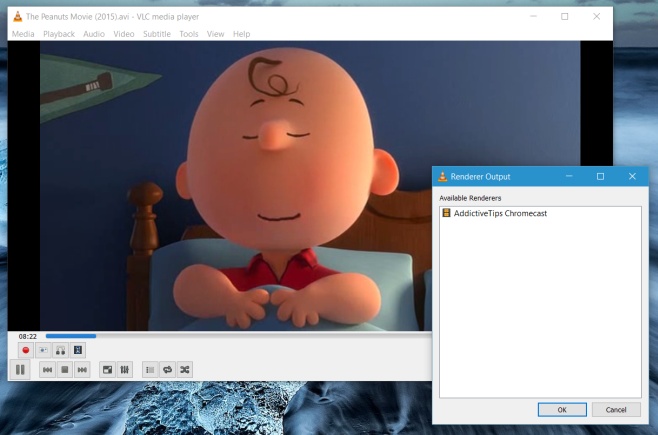Open the Help menu
Viewport: 658px width, 435px height.
241,34
